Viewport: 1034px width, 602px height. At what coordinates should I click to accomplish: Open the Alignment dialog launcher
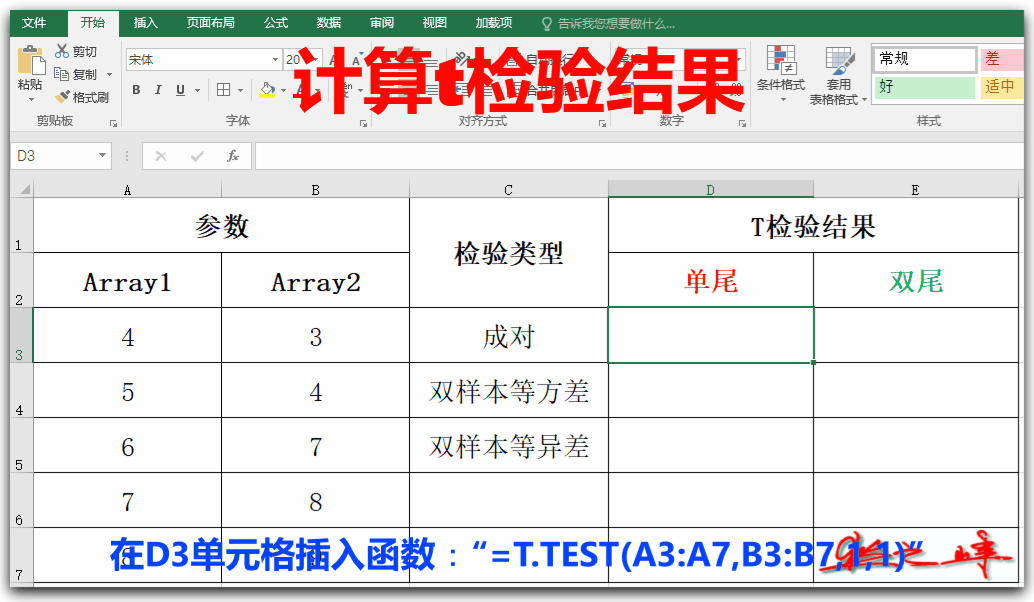point(602,123)
